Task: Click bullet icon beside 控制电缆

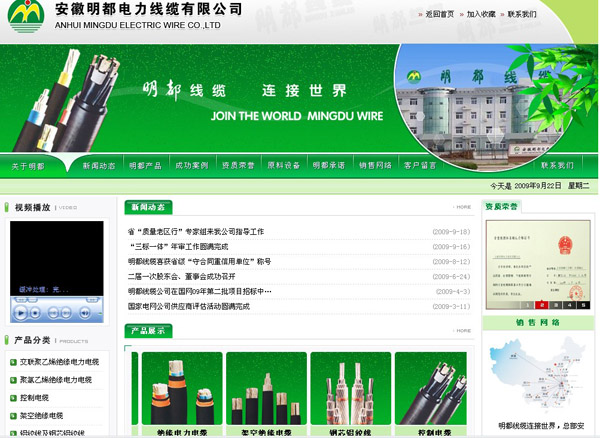Action: (13, 398)
